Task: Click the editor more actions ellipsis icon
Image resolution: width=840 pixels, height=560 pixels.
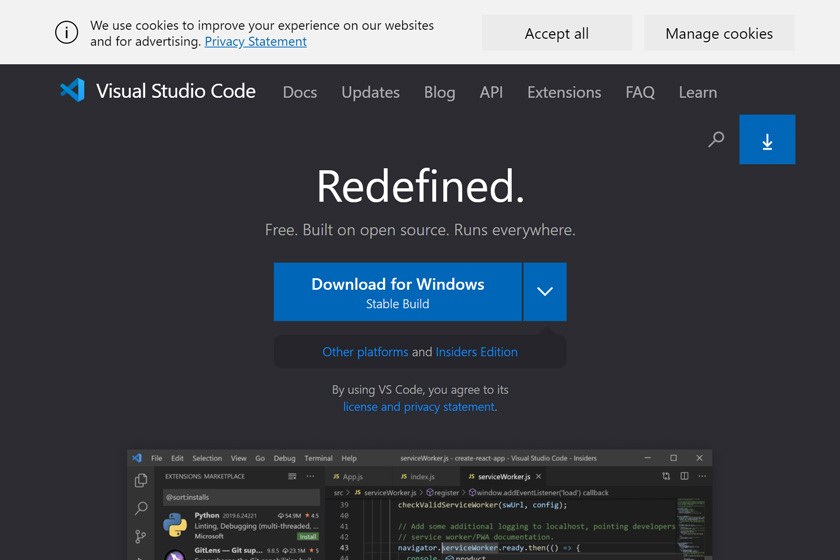Action: (702, 476)
